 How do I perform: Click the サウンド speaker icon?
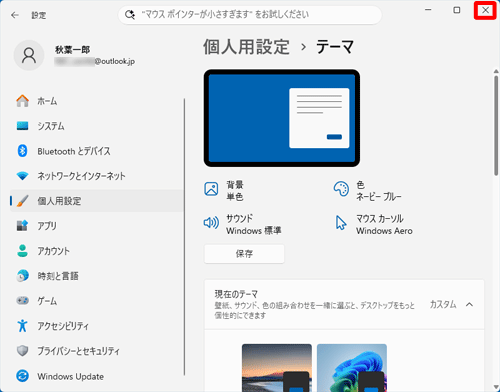(x=211, y=222)
